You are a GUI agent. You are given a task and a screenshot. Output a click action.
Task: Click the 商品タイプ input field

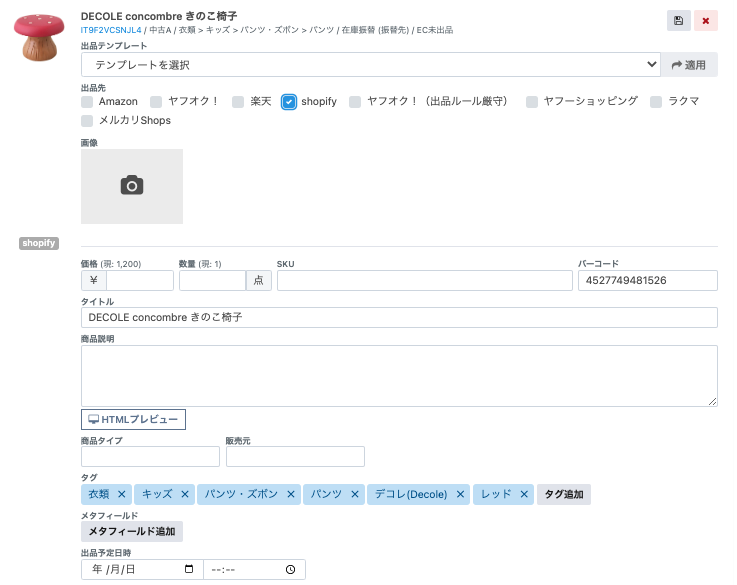(x=150, y=456)
